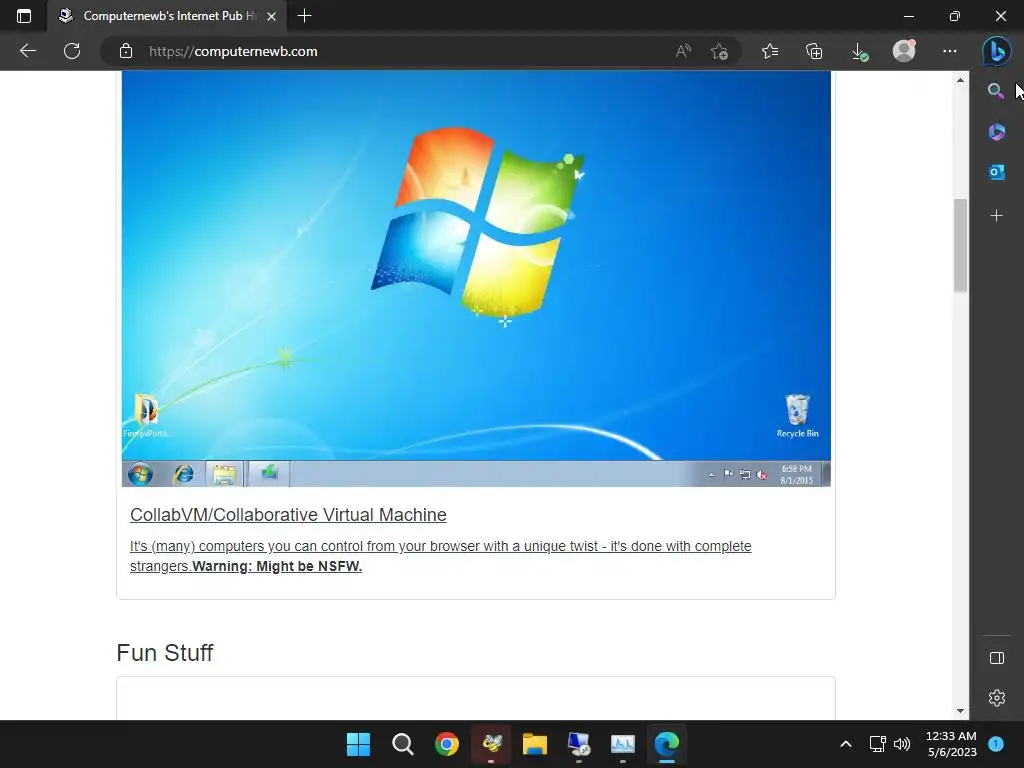The image size is (1024, 768).
Task: Open the bee icon app on taskbar
Action: [x=491, y=744]
